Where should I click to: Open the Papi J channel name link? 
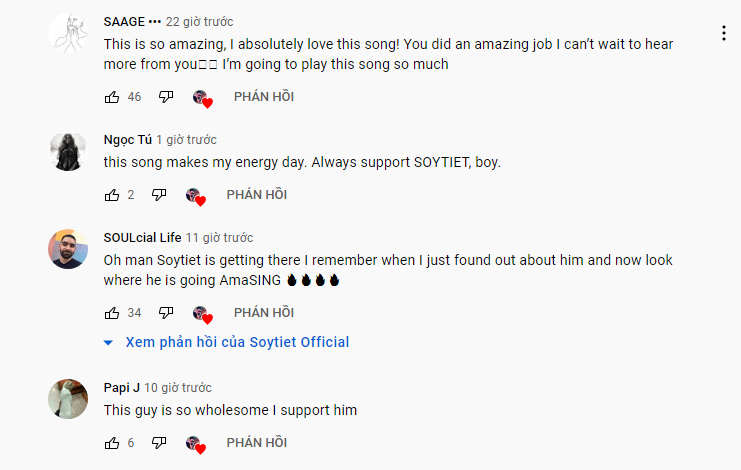tap(121, 388)
